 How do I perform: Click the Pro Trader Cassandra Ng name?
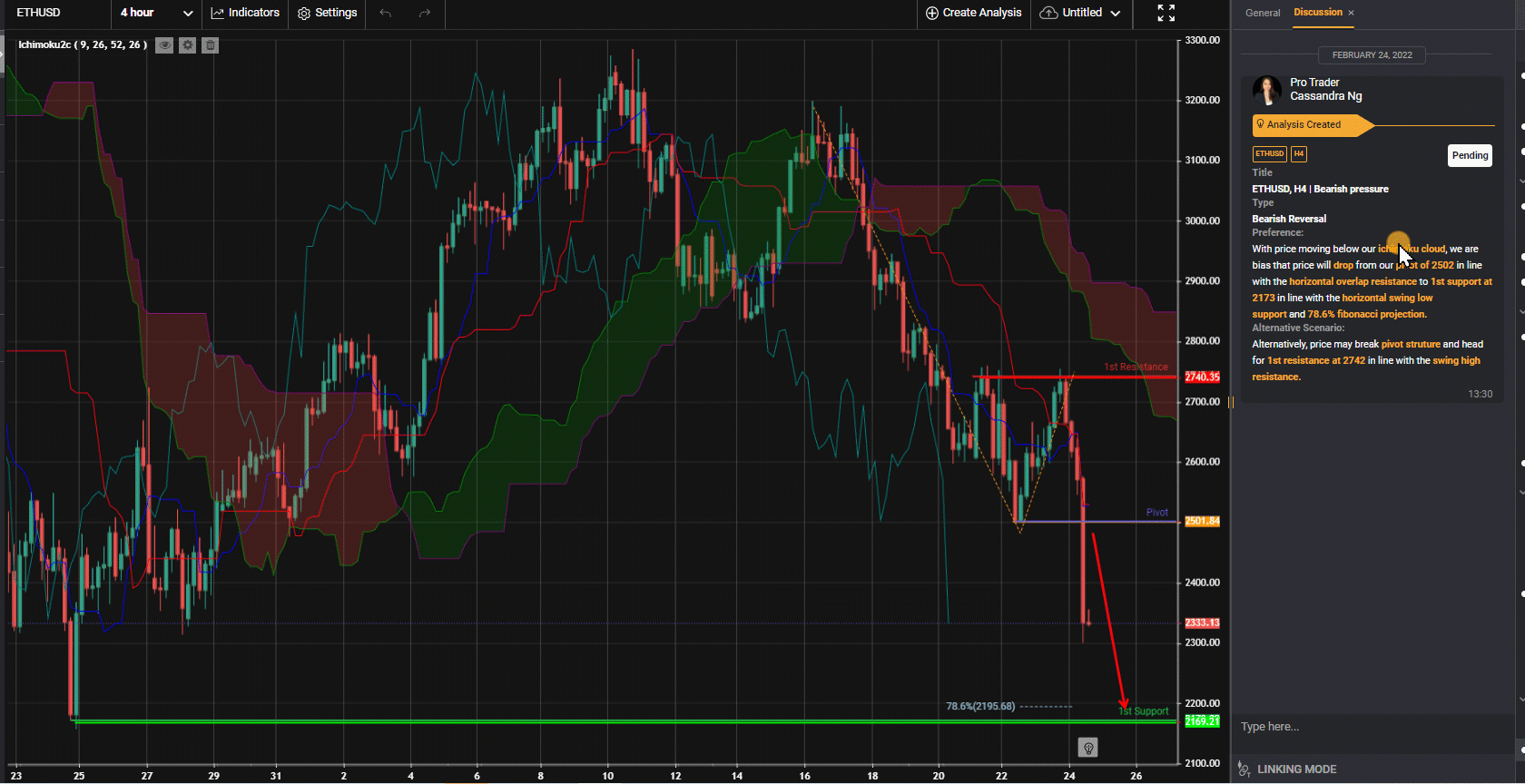pos(1326,89)
